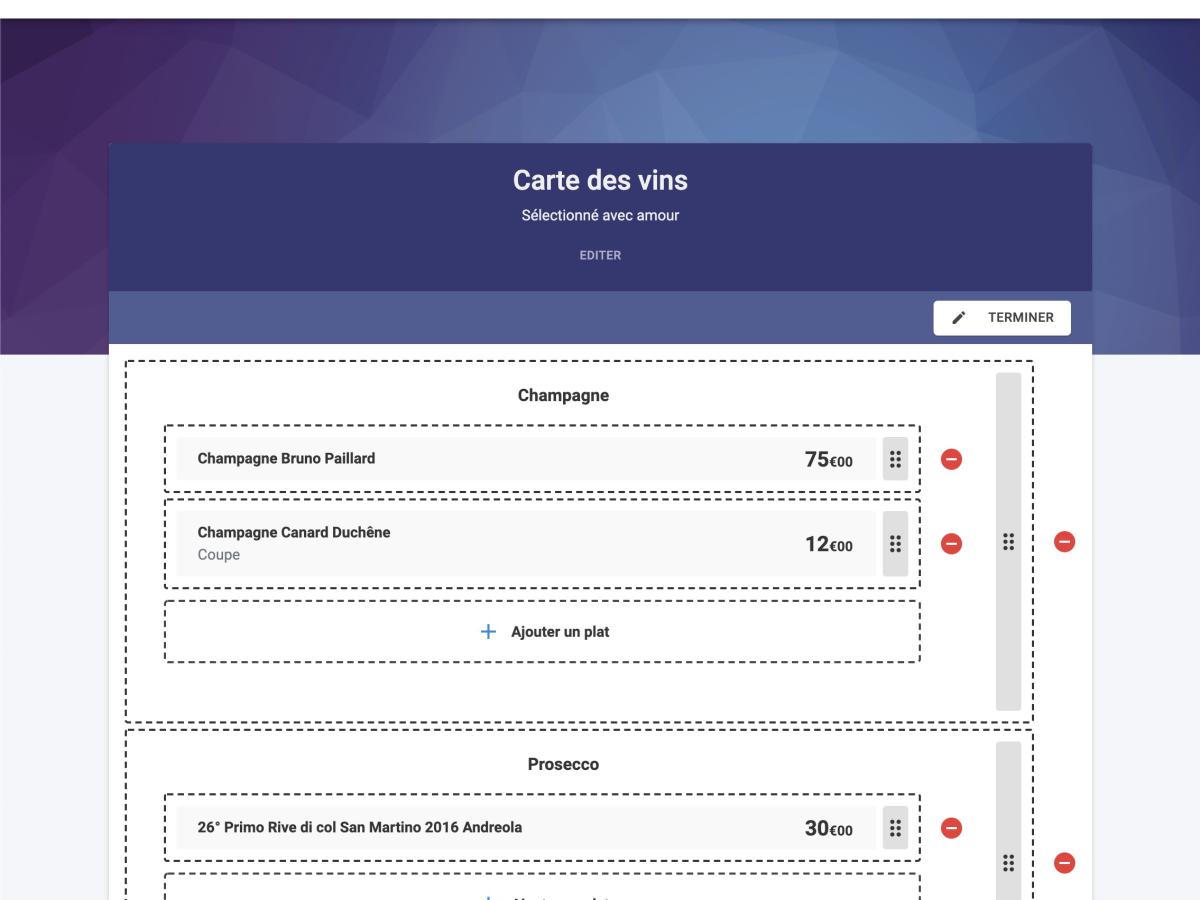Grab the Prosecco section drag handle
The image size is (1200, 900).
pos(1008,862)
